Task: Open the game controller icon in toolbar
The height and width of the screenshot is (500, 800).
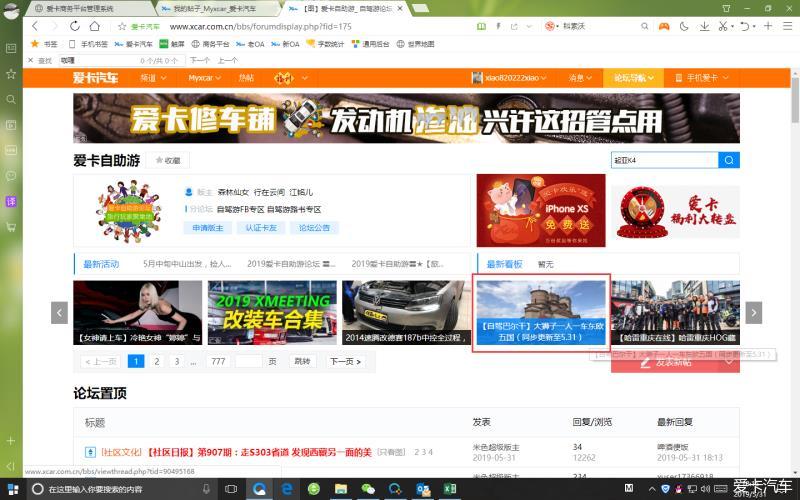Action: tap(664, 26)
